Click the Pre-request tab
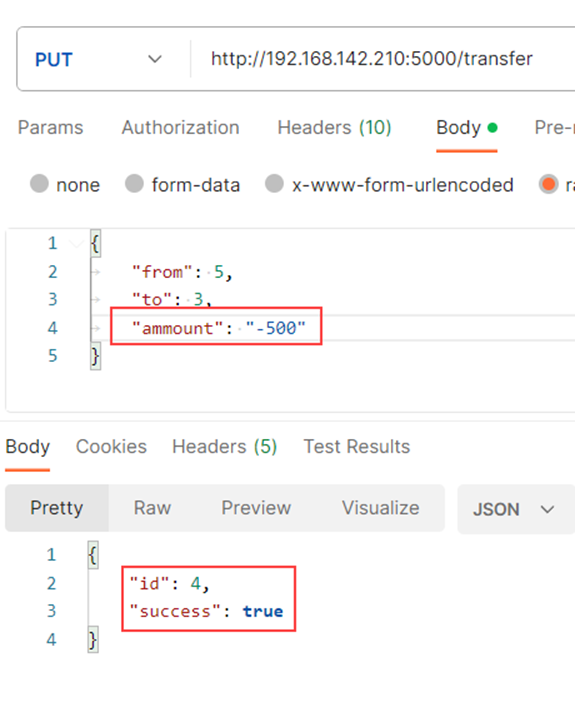This screenshot has width=575, height=702. (554, 128)
